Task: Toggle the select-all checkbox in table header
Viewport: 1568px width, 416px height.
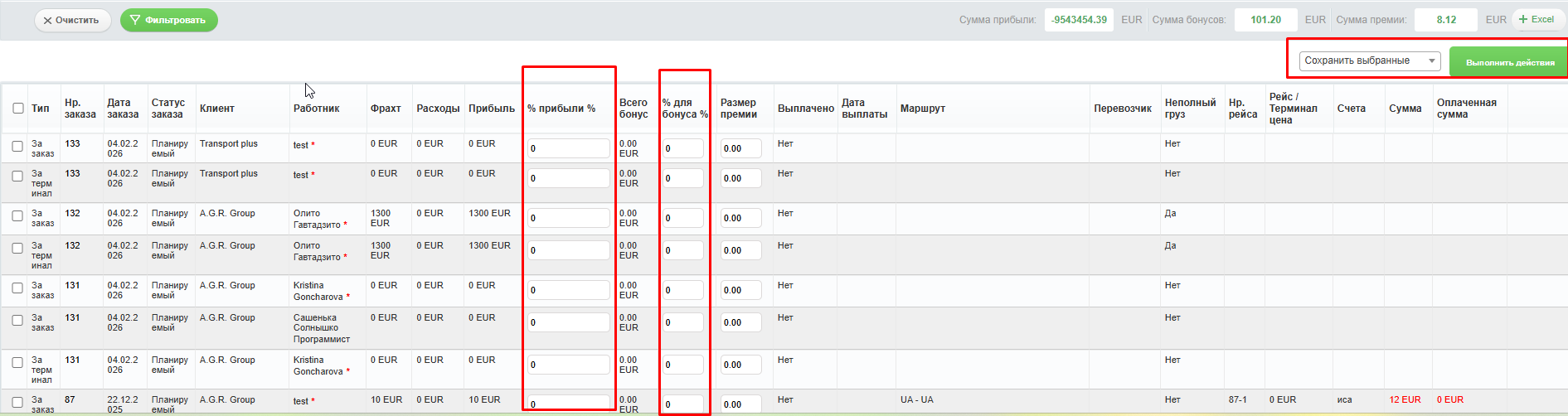Action: tap(18, 109)
